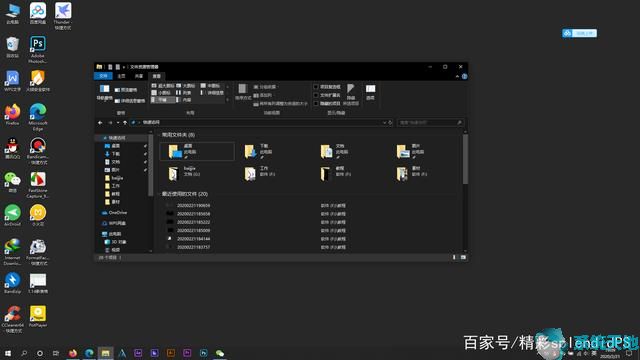Select the Extra large icons layout
This screenshot has height=360, width=640.
tap(163, 86)
